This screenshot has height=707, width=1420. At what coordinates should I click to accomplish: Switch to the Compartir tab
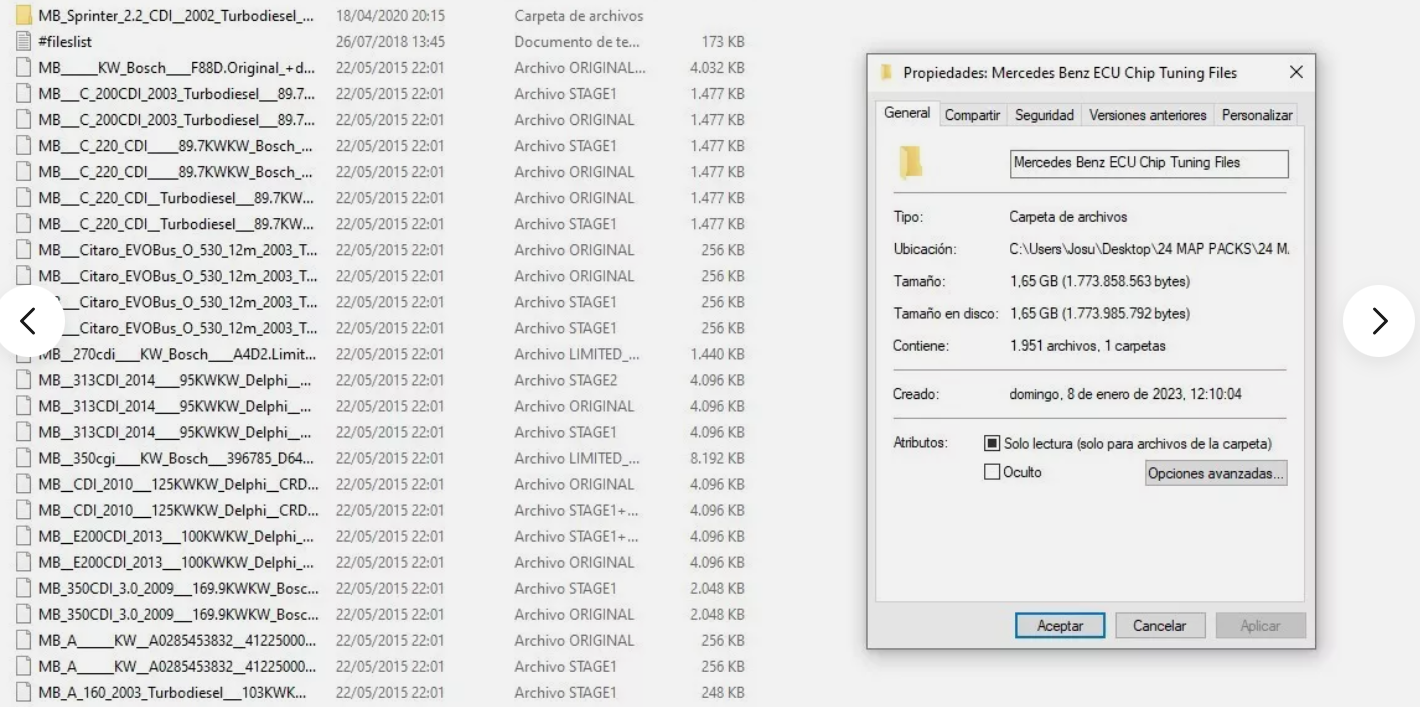tap(971, 113)
